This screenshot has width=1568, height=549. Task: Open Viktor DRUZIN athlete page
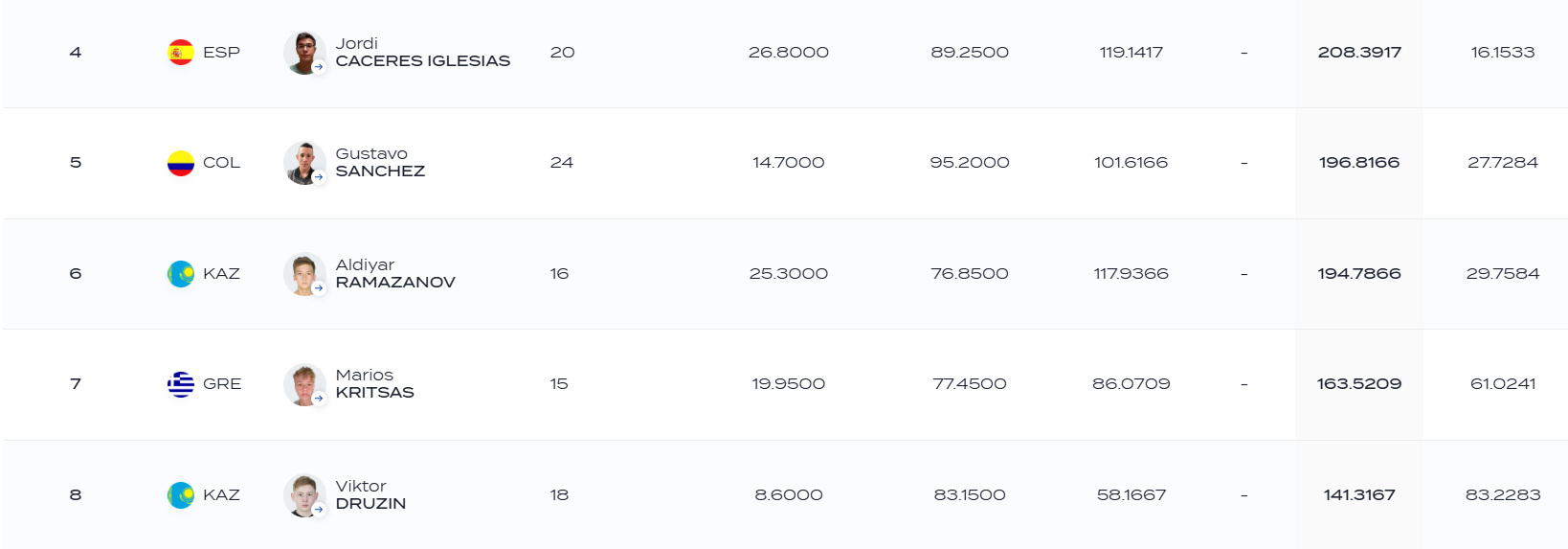[370, 494]
